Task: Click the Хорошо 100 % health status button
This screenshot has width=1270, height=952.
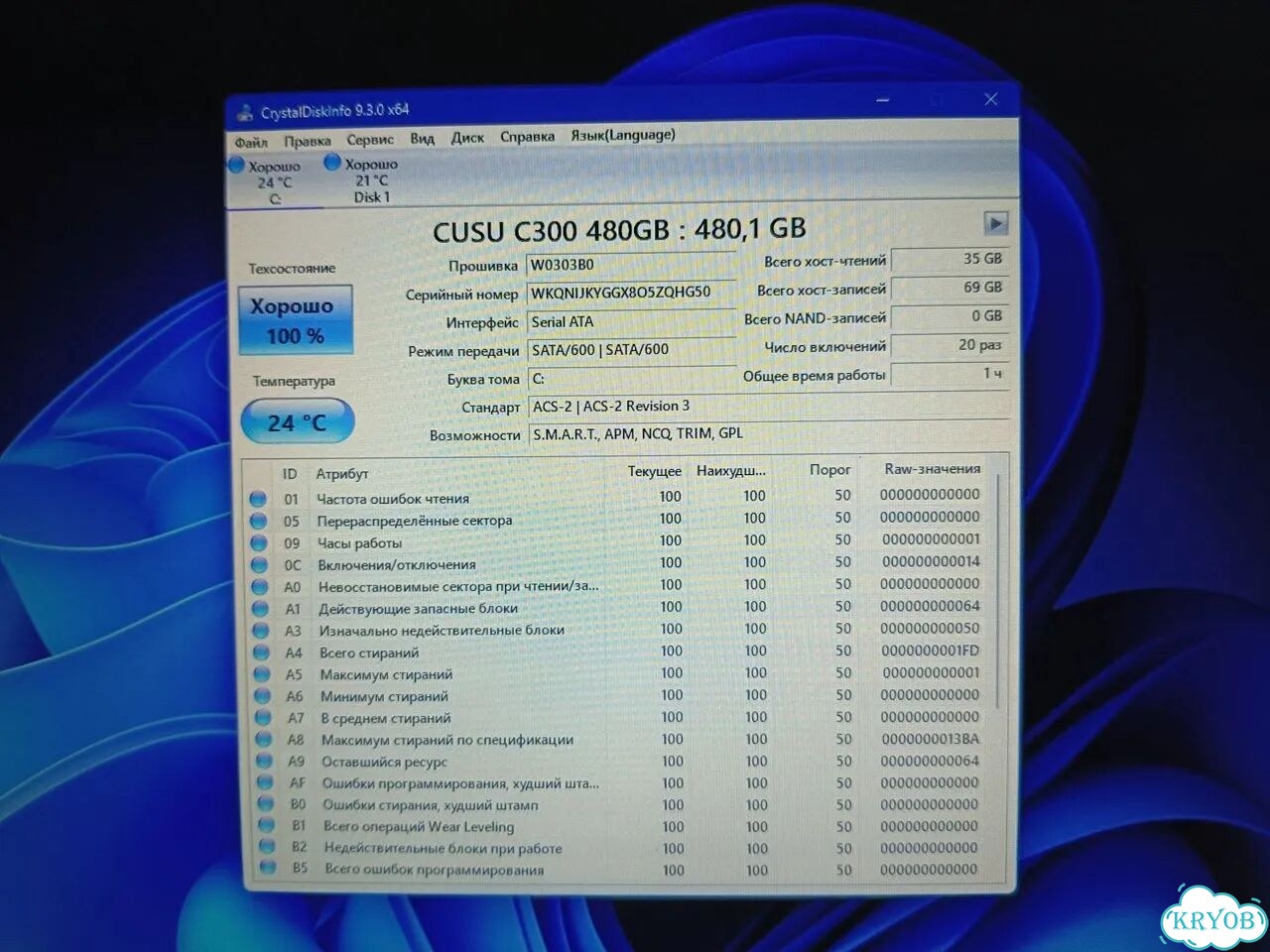Action: pos(295,320)
